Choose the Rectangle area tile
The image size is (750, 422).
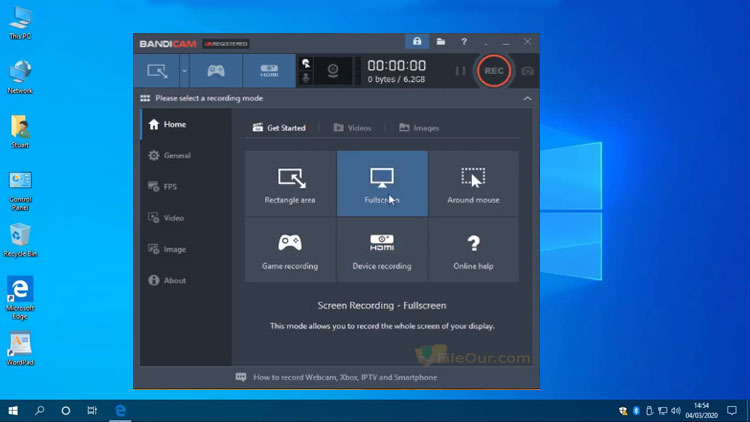(x=290, y=184)
